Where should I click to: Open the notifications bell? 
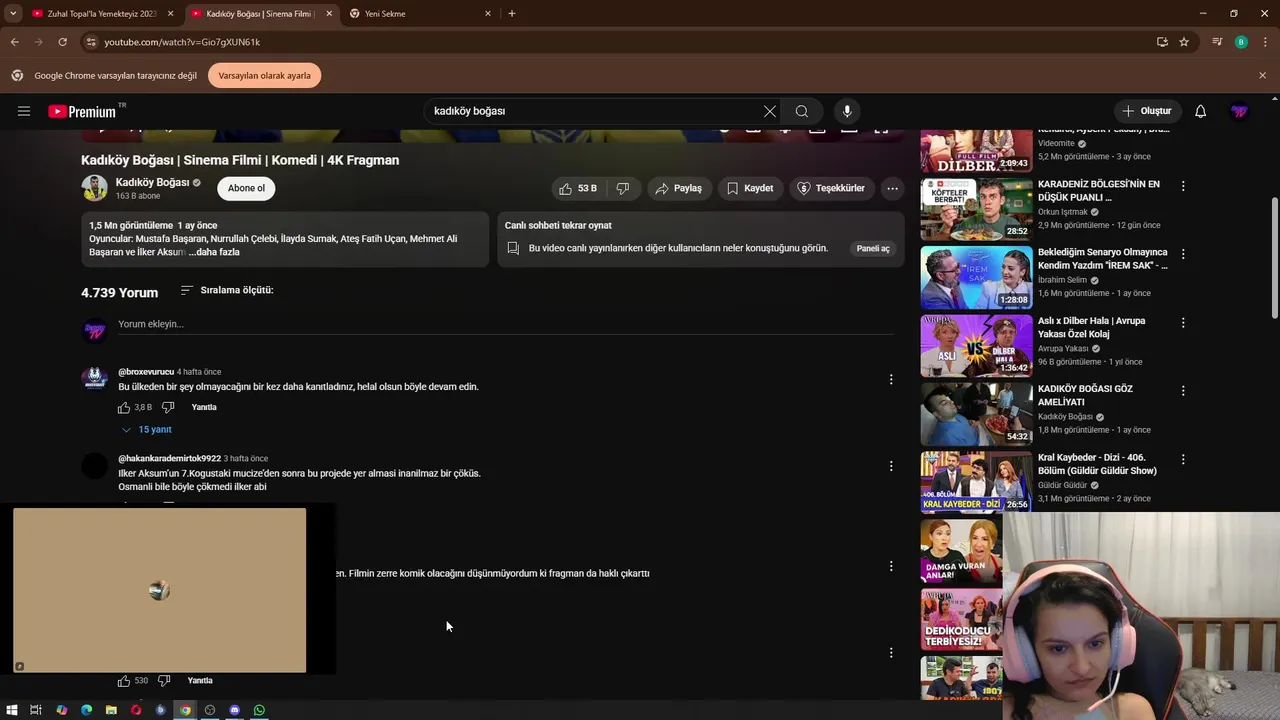(1200, 111)
